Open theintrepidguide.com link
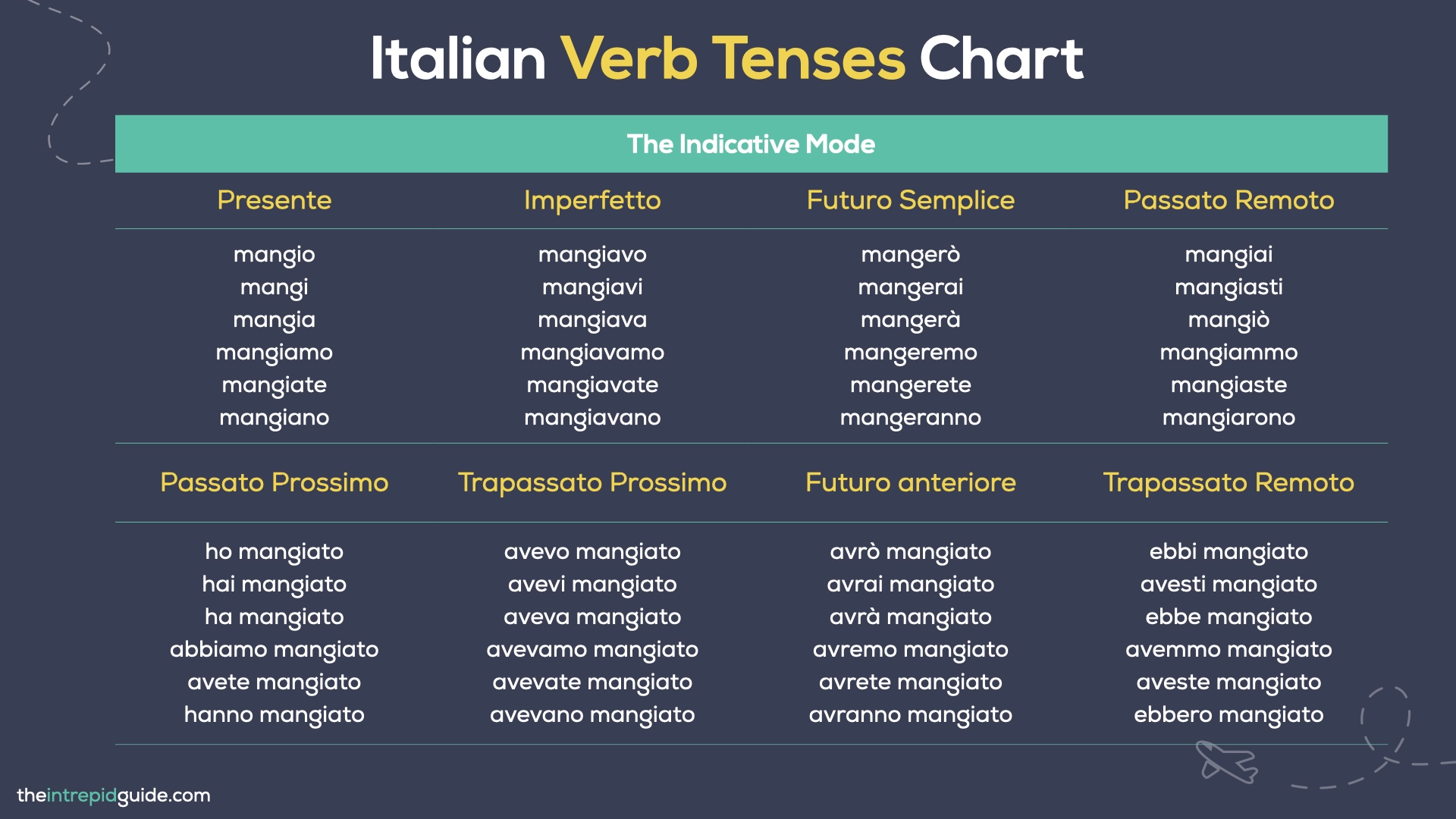This screenshot has width=1456, height=819. [x=114, y=795]
